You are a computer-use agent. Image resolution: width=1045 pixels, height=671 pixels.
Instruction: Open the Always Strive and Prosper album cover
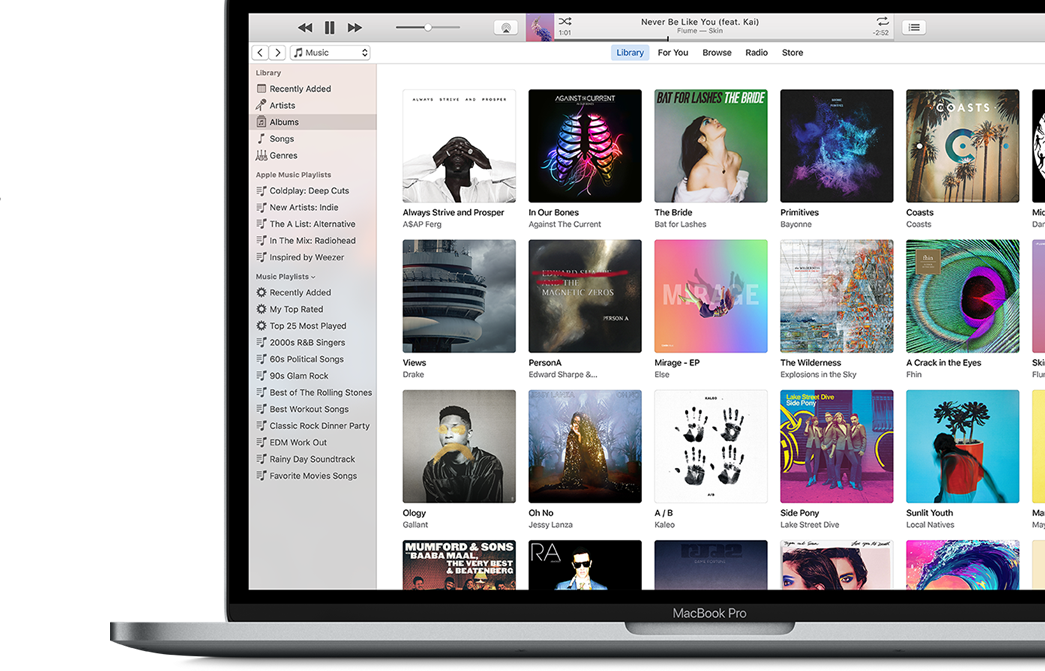[459, 146]
